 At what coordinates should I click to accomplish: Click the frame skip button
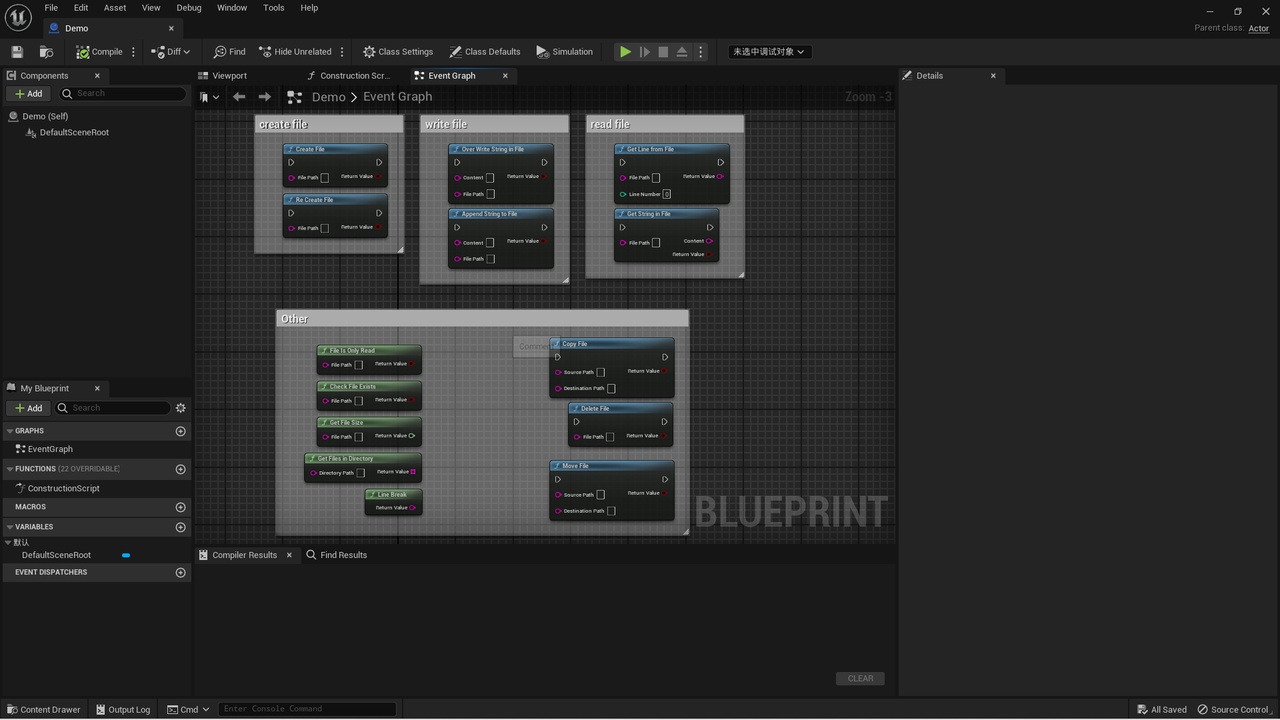pyautogui.click(x=644, y=52)
